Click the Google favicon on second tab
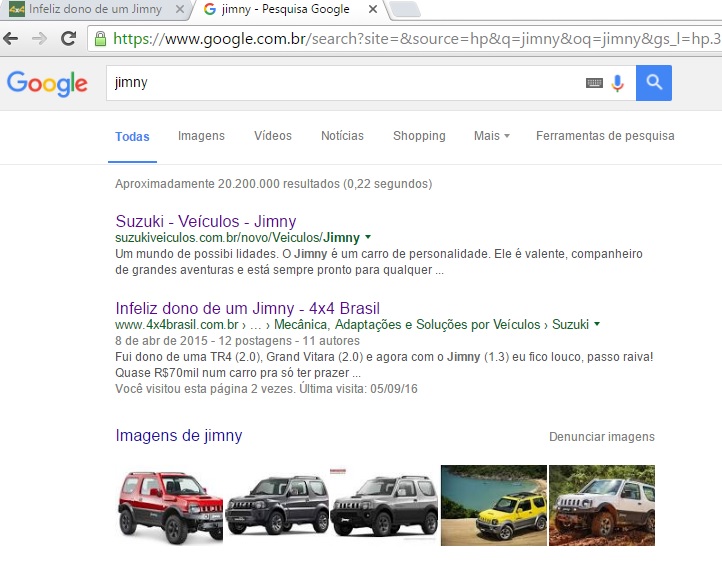Image resolution: width=722 pixels, height=566 pixels. [210, 9]
